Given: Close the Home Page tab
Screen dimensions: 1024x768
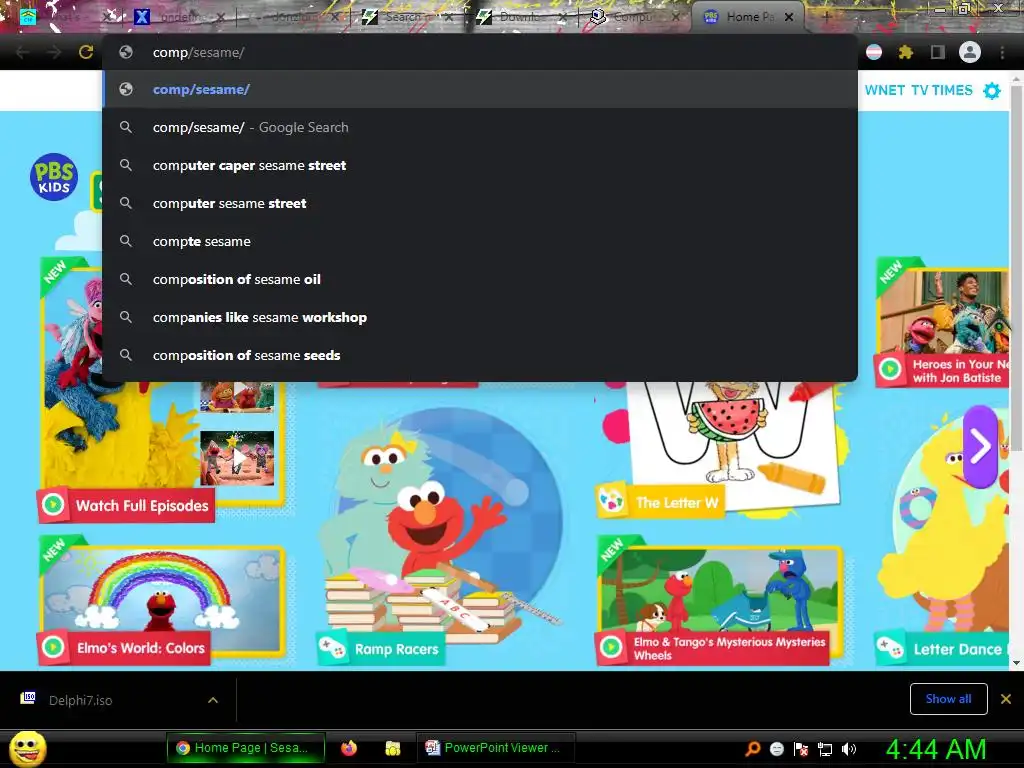Looking at the screenshot, I should point(789,17).
